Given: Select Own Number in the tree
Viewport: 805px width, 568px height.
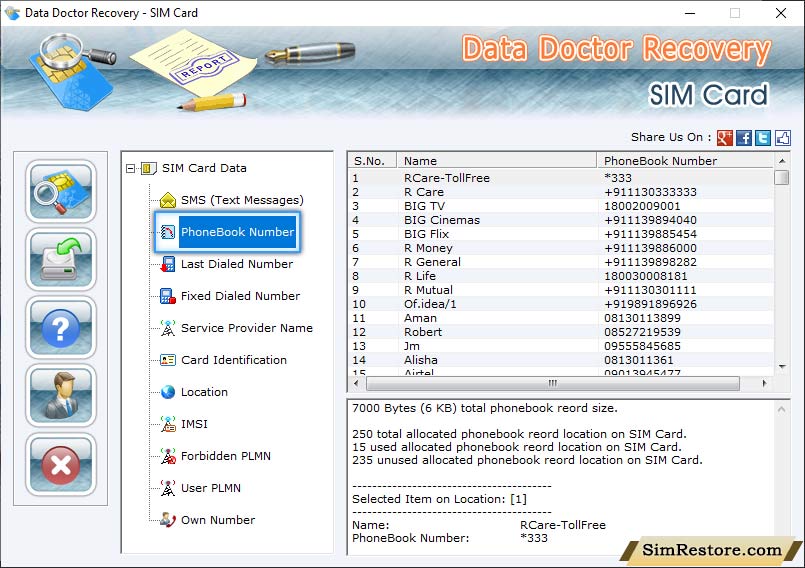Looking at the screenshot, I should 218,520.
